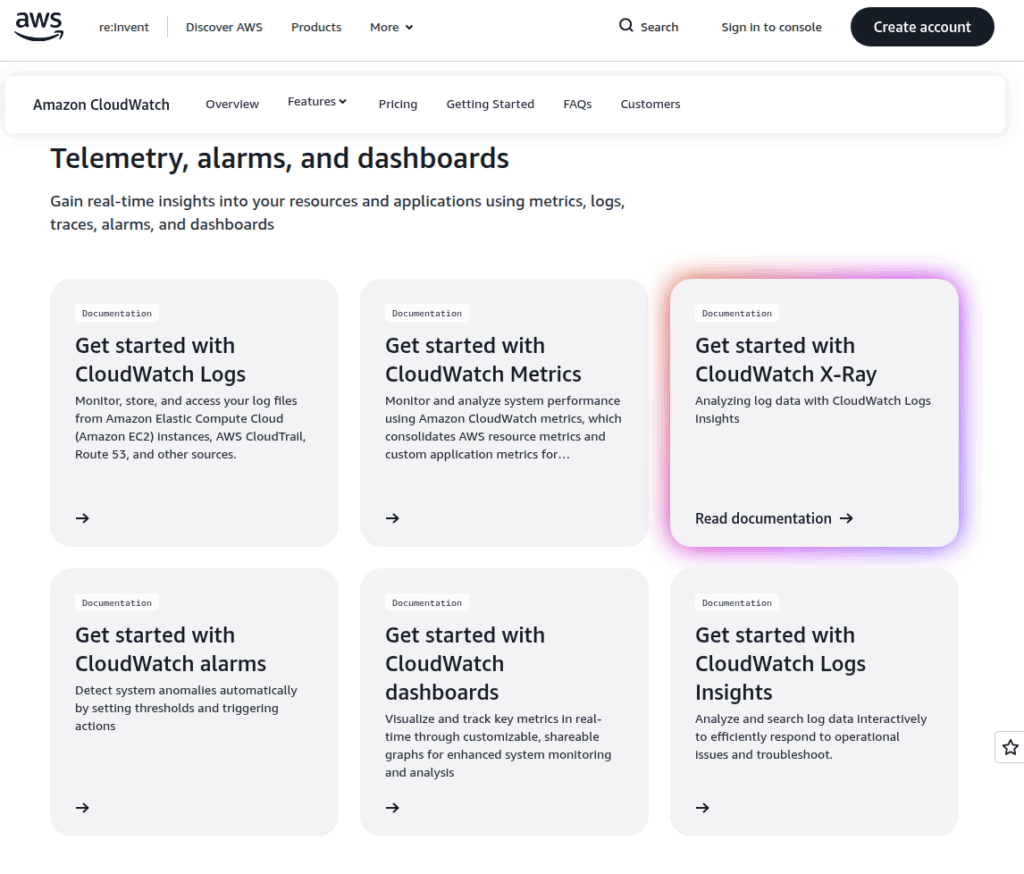This screenshot has width=1024, height=874.
Task: Open the Discover AWS link
Action: tap(224, 27)
